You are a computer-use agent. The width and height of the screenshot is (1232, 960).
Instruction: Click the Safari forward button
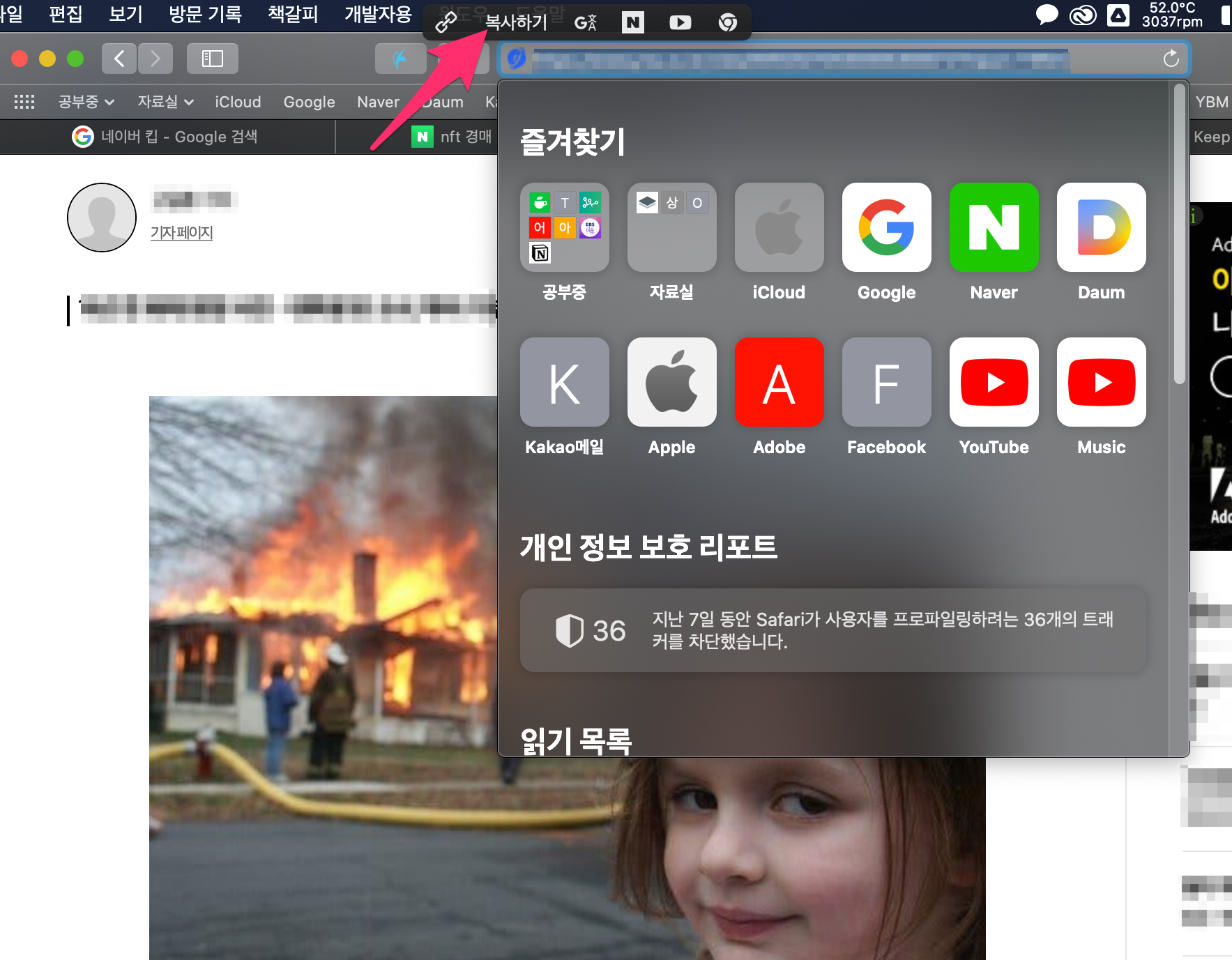coord(155,59)
